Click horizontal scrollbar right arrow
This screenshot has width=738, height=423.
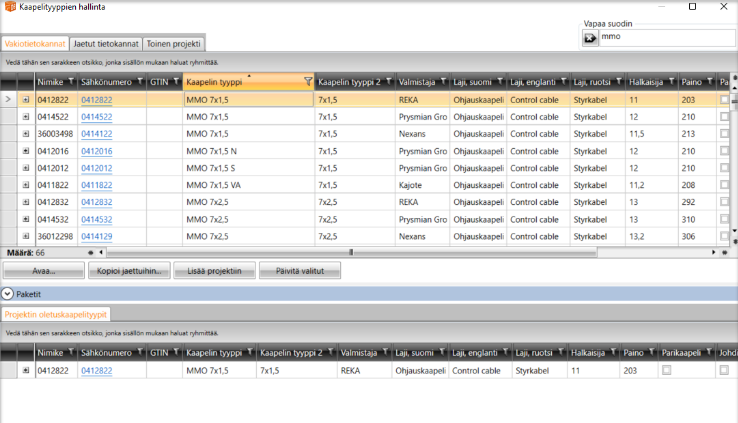click(x=714, y=253)
